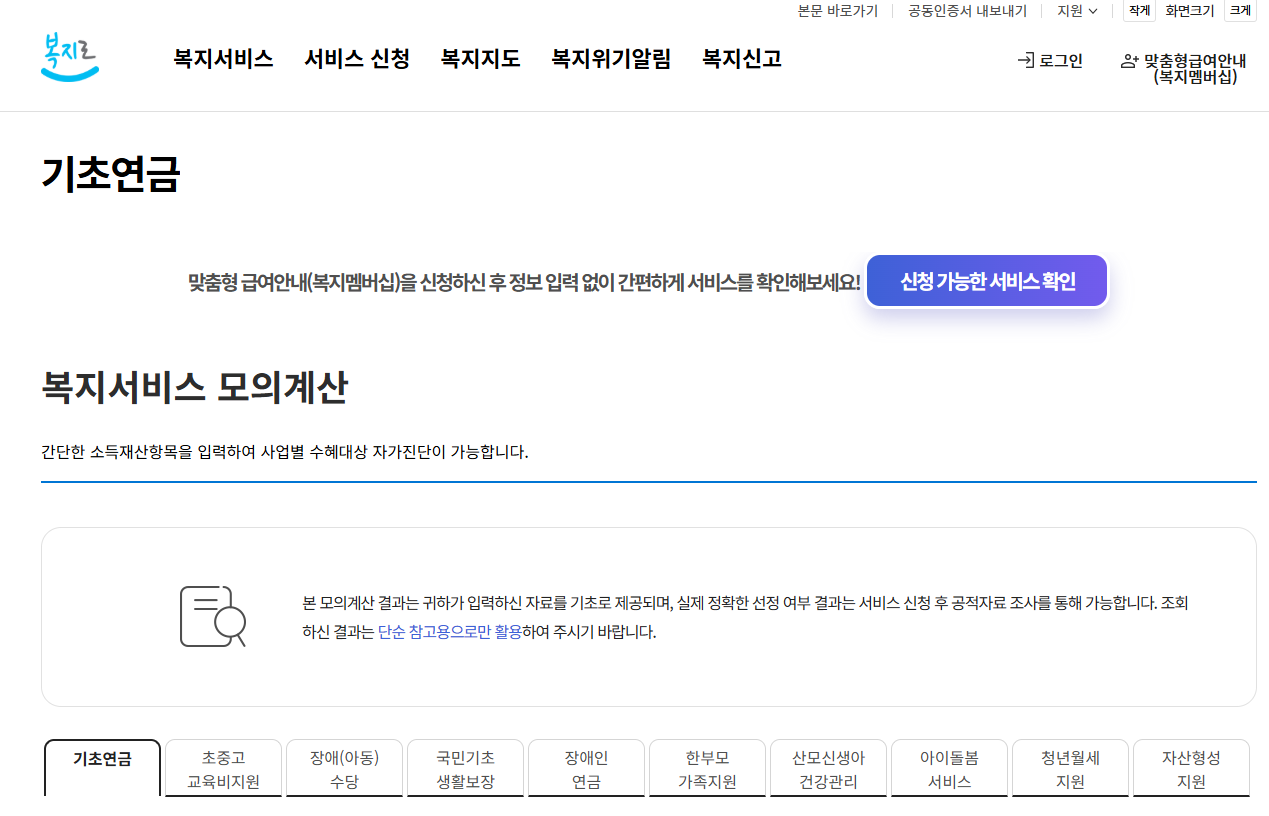Viewport: 1269px width, 816px height.
Task: Expand the 지원 dropdown menu
Action: 1076,11
